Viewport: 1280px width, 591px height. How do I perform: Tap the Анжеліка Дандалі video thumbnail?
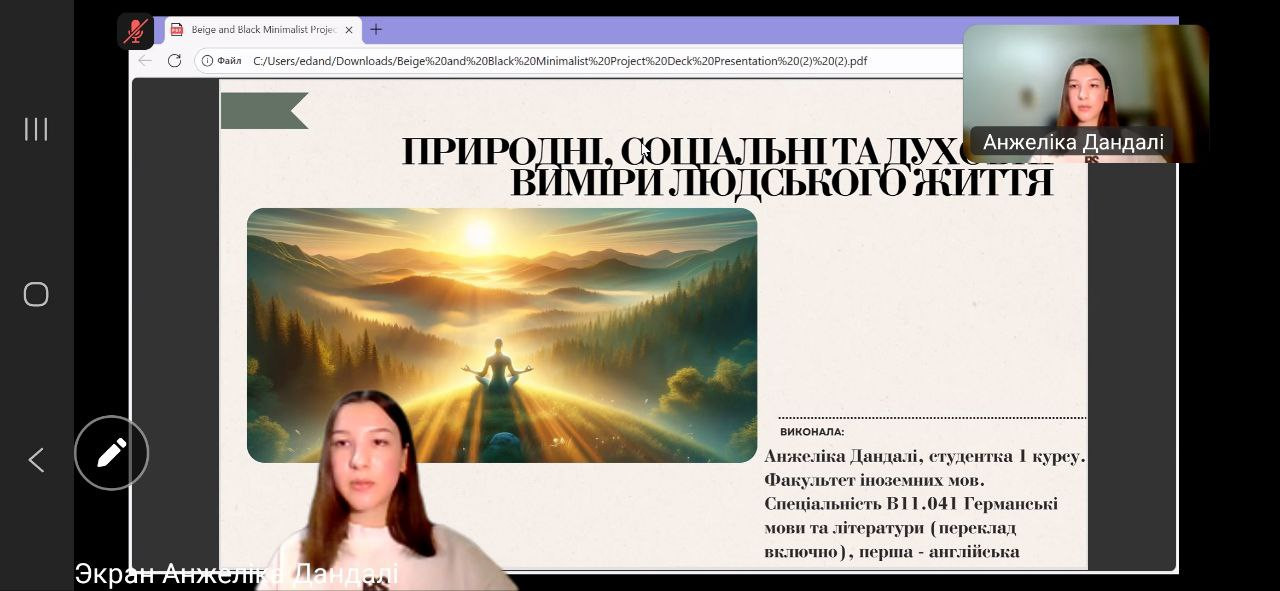(x=1086, y=93)
